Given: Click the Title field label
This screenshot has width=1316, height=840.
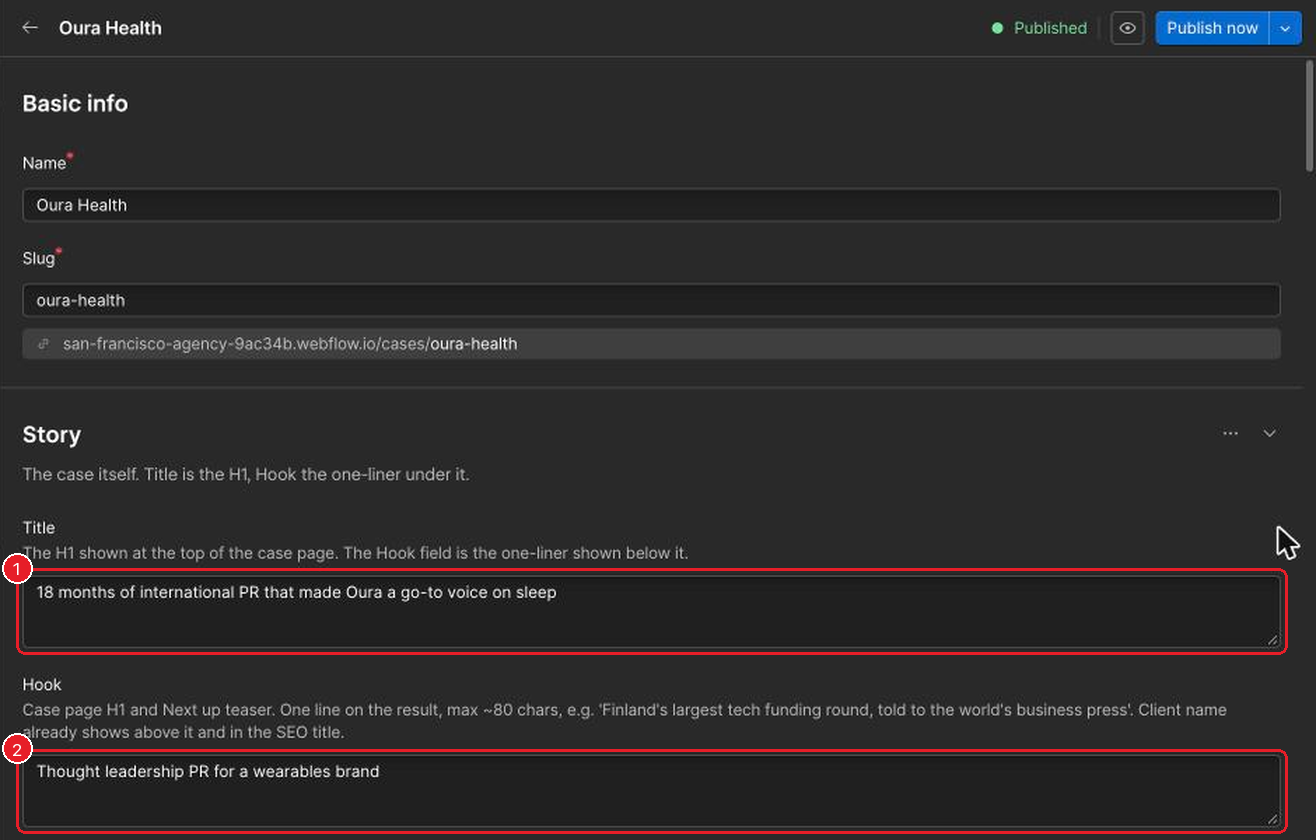Looking at the screenshot, I should (x=39, y=528).
